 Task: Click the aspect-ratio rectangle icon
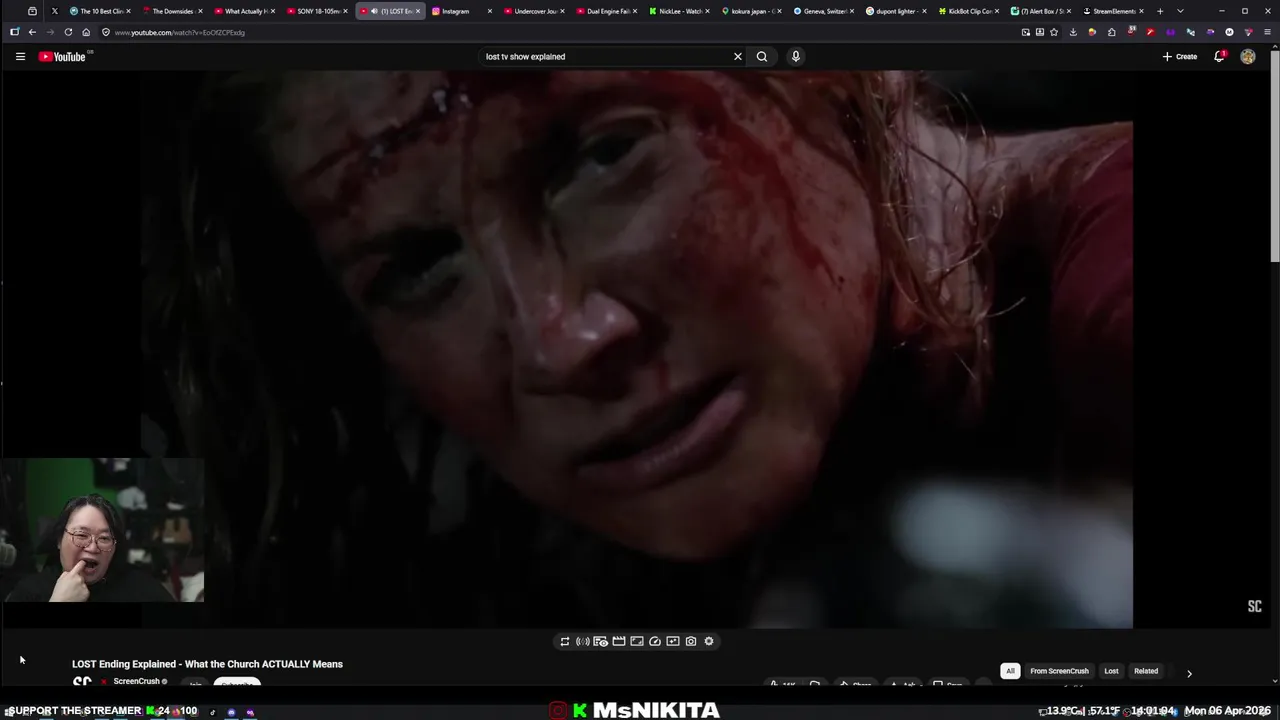(637, 642)
